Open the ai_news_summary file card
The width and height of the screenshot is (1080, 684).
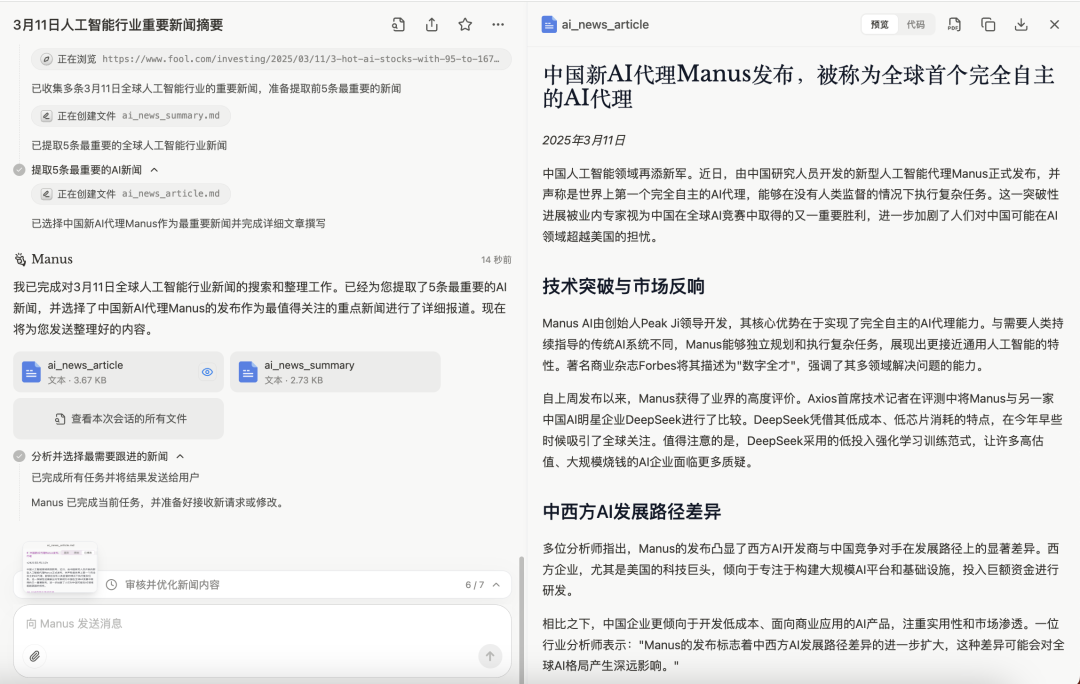click(x=335, y=372)
